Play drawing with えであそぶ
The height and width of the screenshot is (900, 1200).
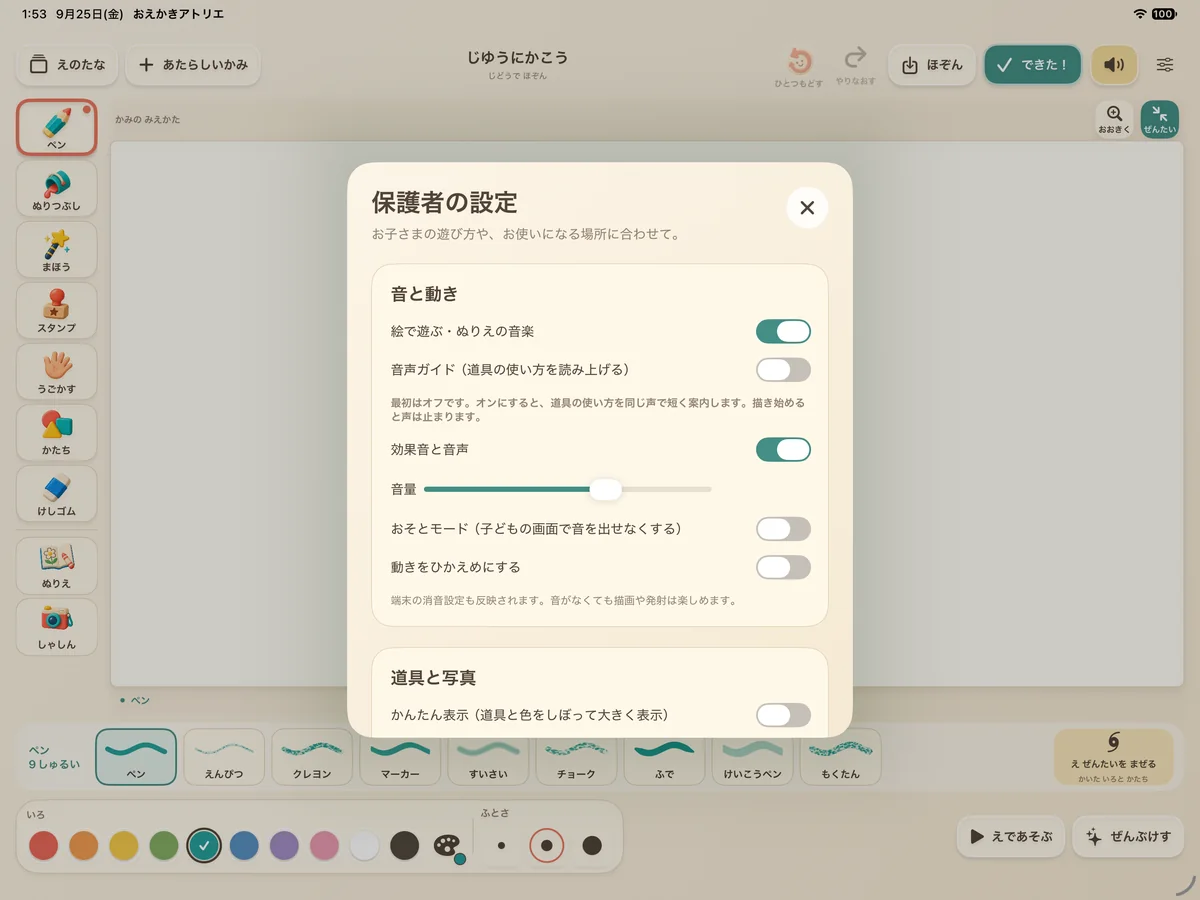pos(1010,837)
